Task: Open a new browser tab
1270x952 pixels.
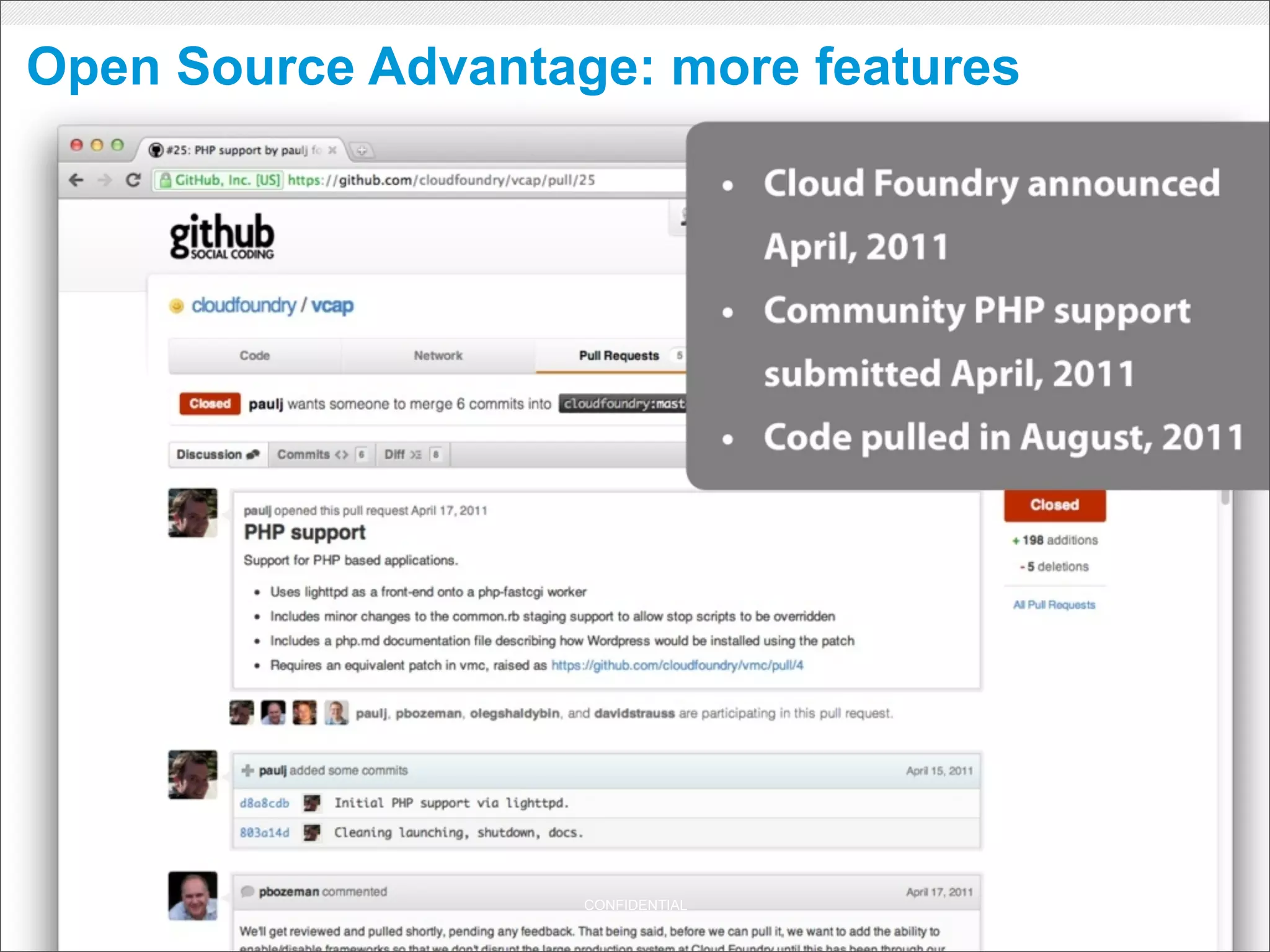Action: 362,150
